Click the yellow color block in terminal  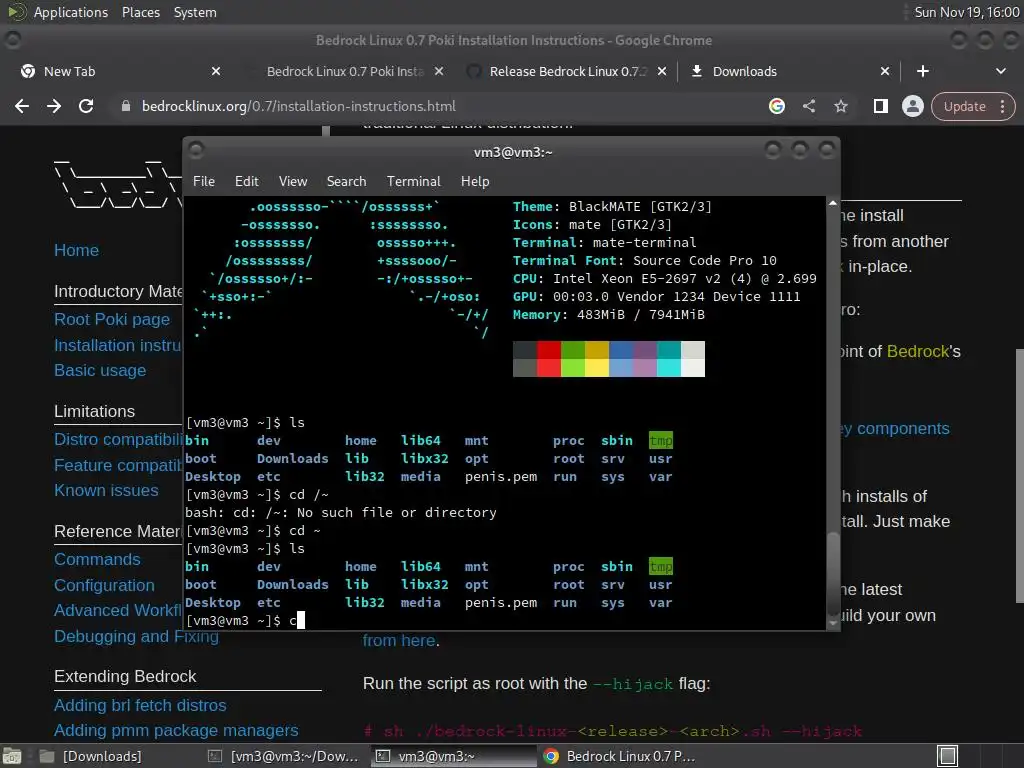click(597, 359)
